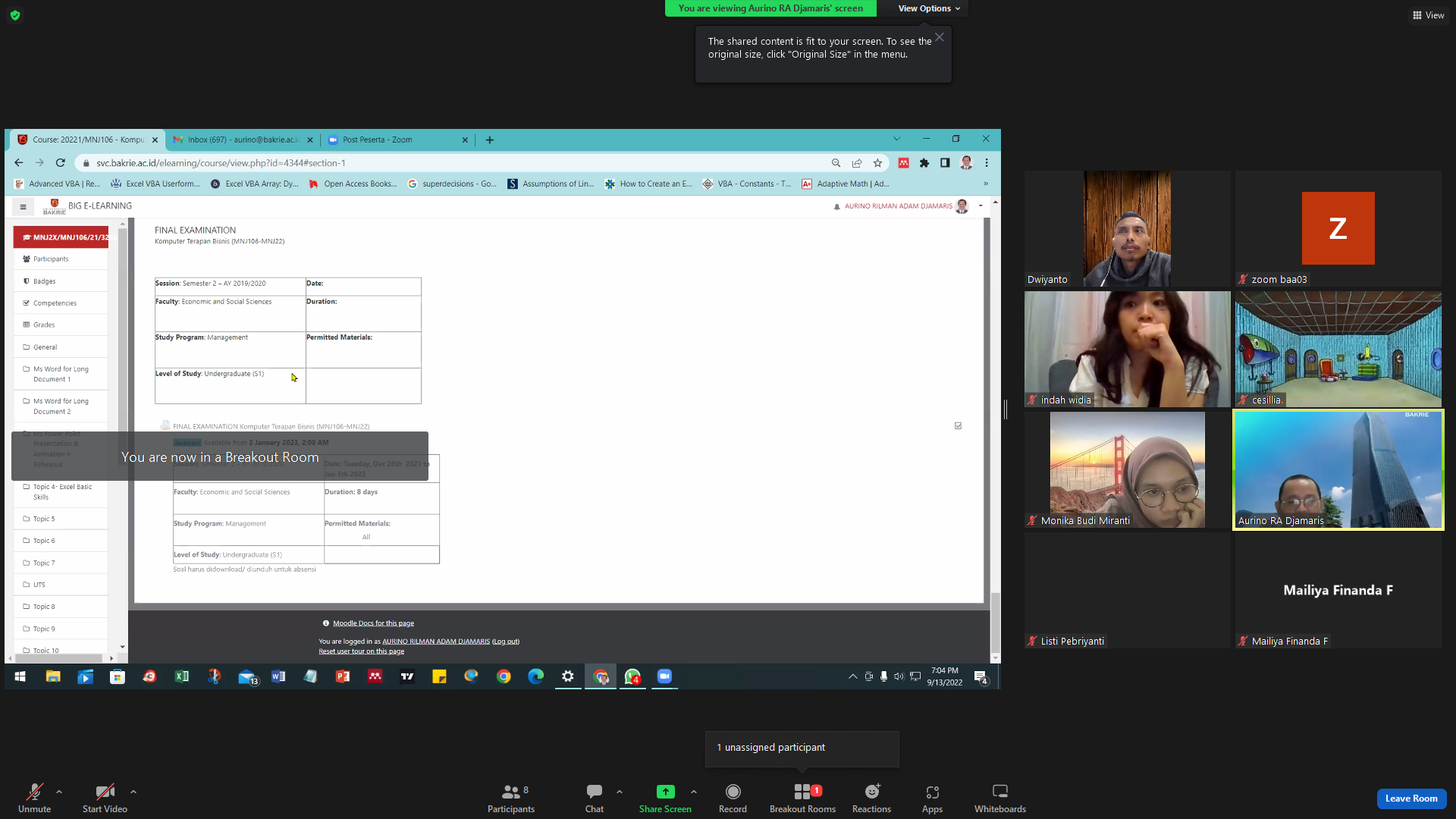The height and width of the screenshot is (819, 1456).
Task: Open the View layout button
Action: [x=1428, y=15]
